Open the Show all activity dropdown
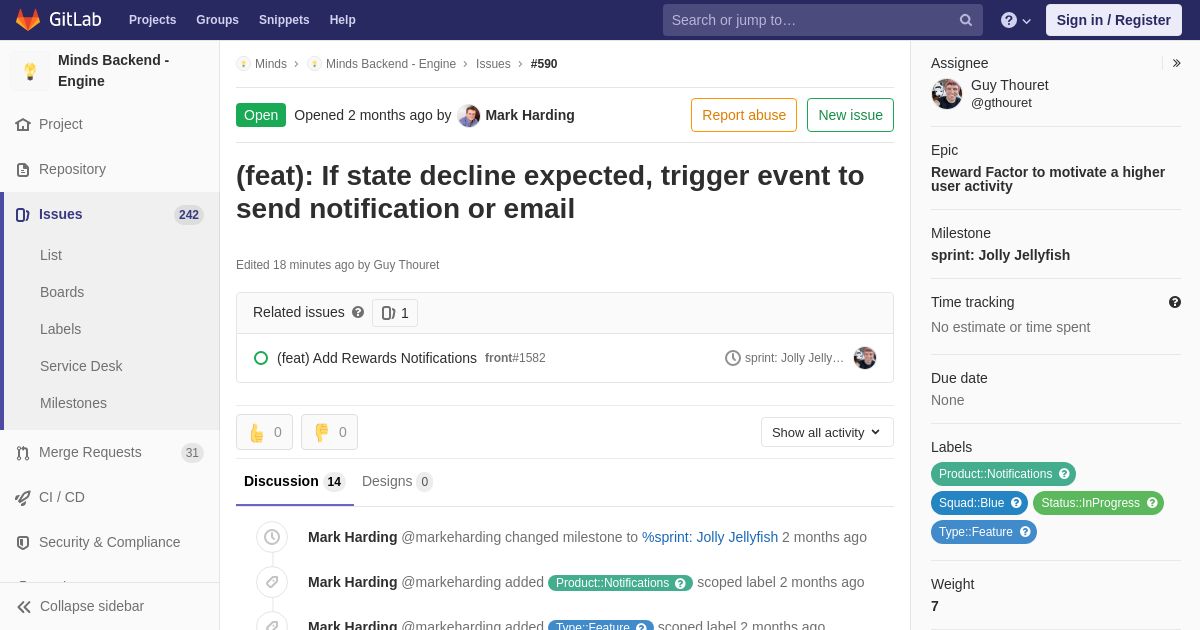The image size is (1200, 630). tap(827, 432)
